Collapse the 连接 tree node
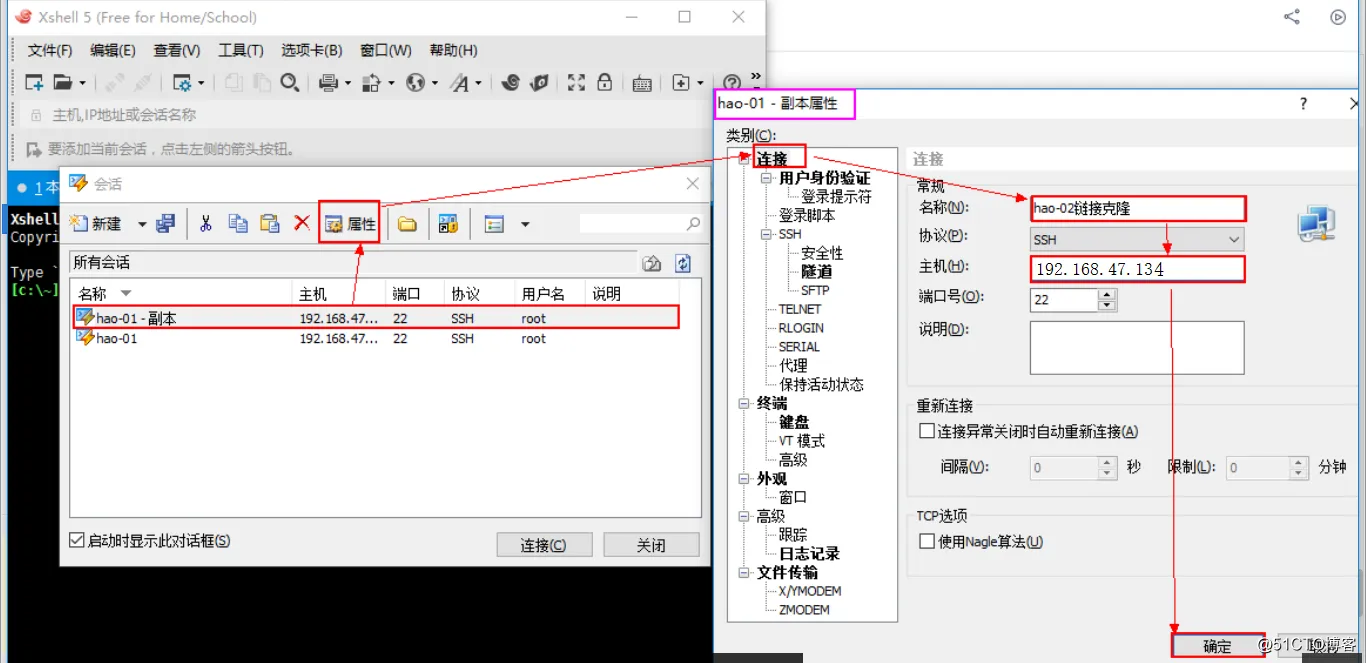Image resolution: width=1366 pixels, height=663 pixels. coord(744,158)
